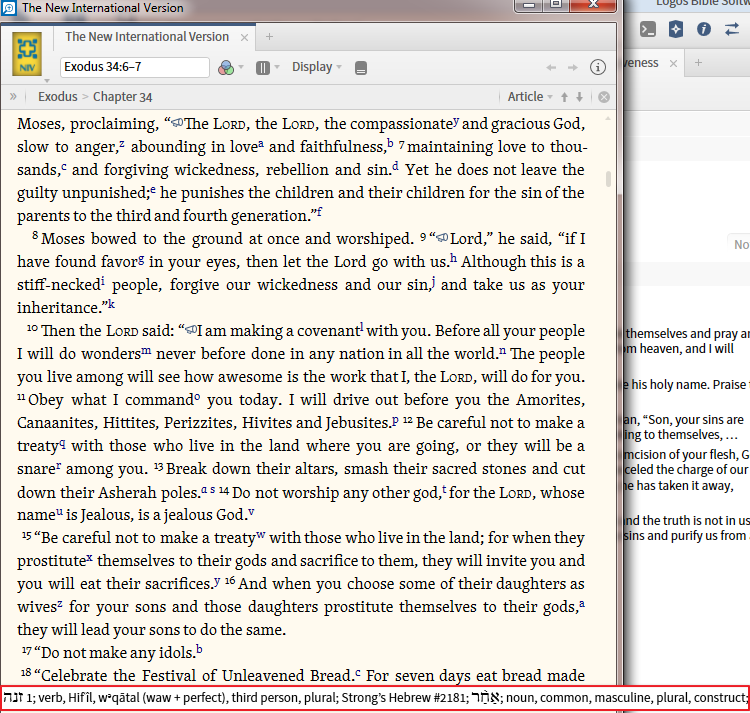Open footnote x after "prostitute"
This screenshot has width=750, height=713.
89,558
